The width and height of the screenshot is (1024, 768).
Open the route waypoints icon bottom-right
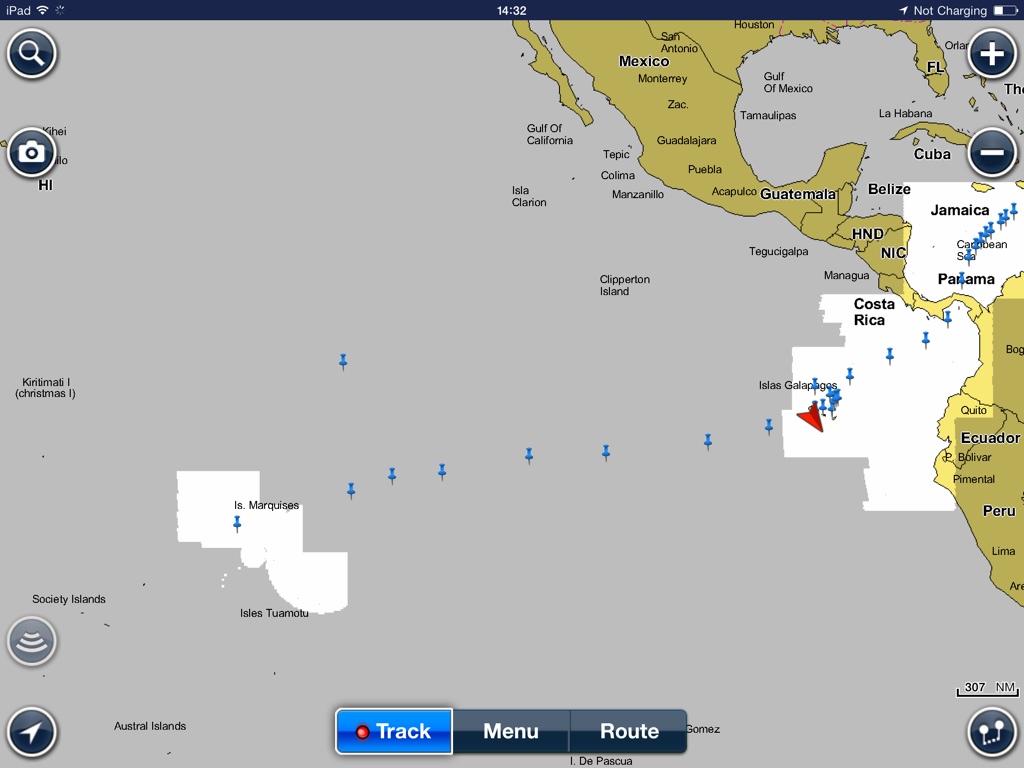click(991, 732)
